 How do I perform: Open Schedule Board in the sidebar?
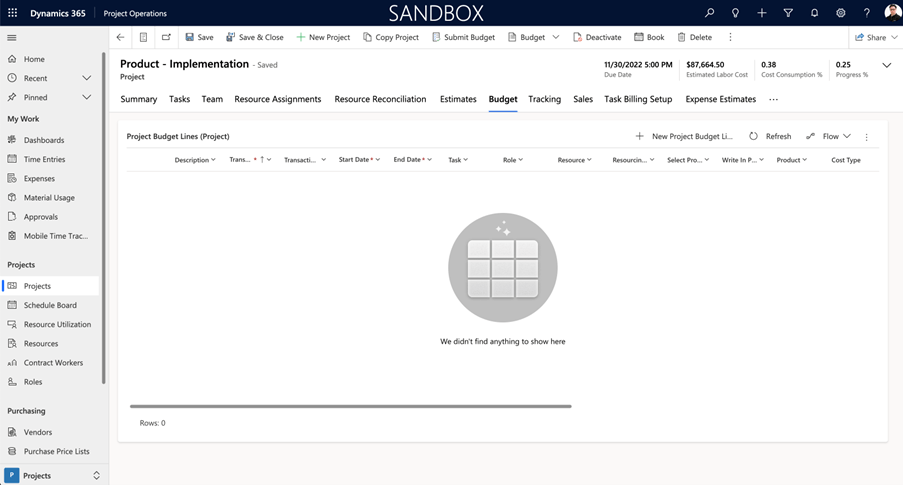pyautogui.click(x=50, y=305)
